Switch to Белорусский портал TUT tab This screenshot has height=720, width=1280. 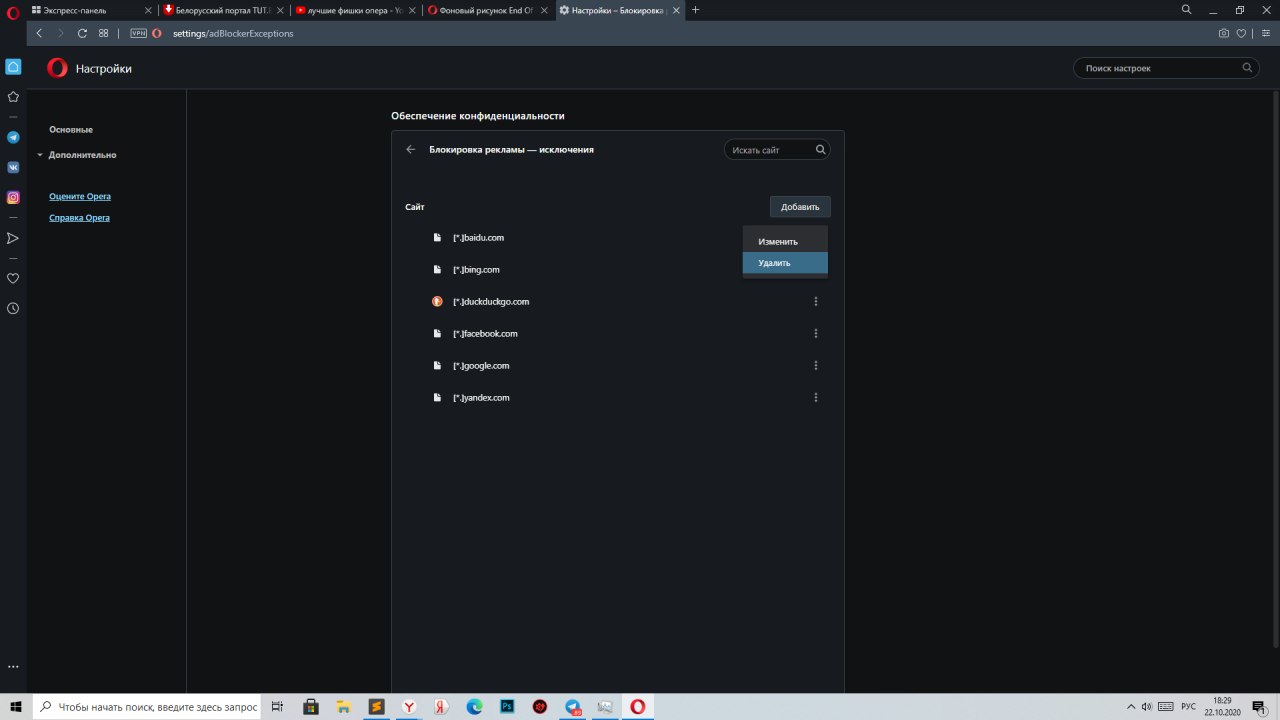224,10
